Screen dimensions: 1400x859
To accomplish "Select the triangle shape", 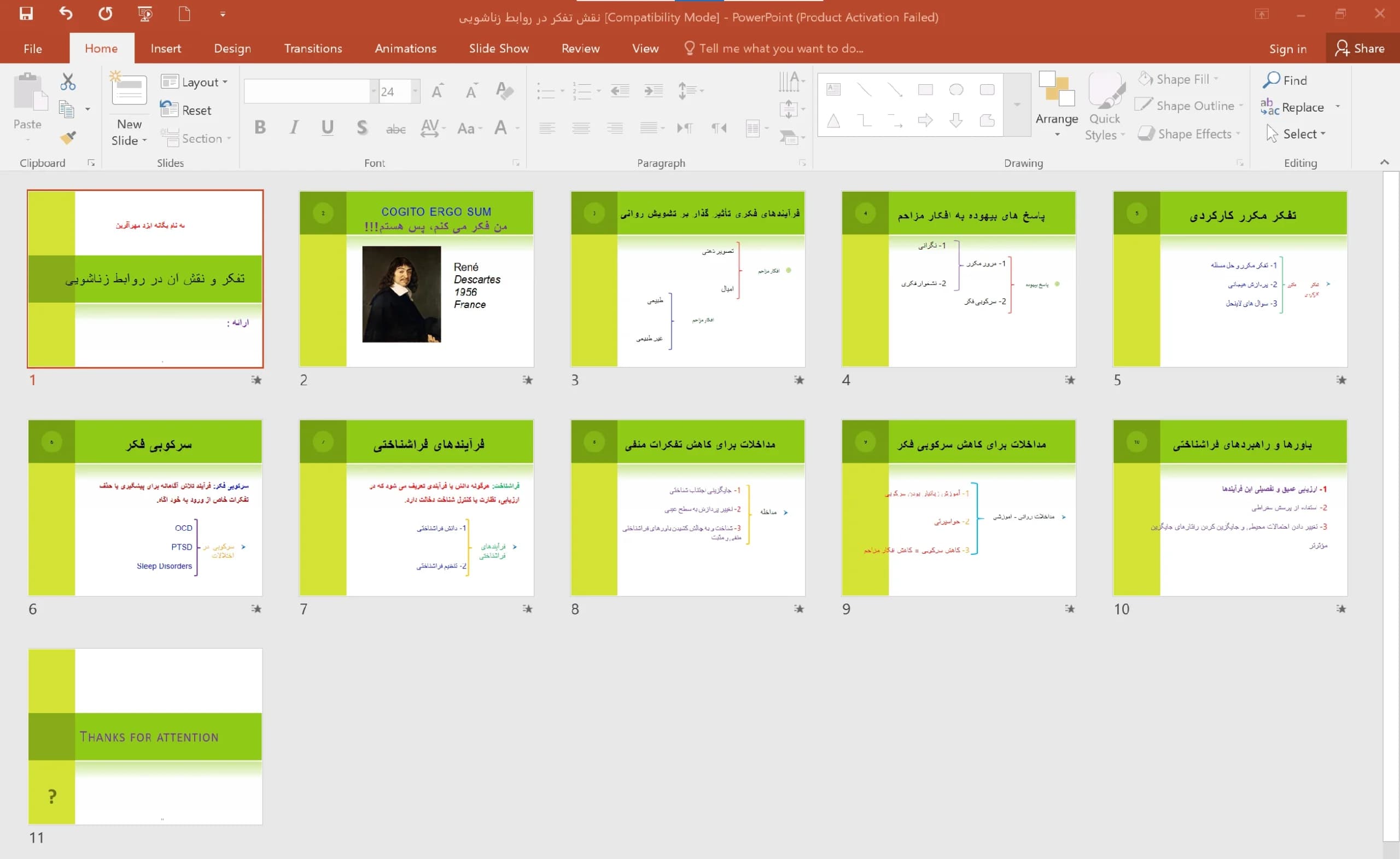I will [833, 120].
